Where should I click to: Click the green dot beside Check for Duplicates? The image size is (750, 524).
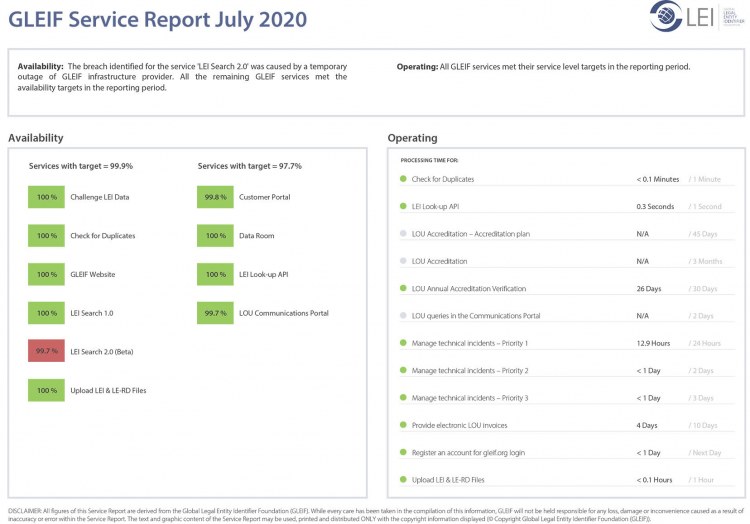click(x=403, y=179)
